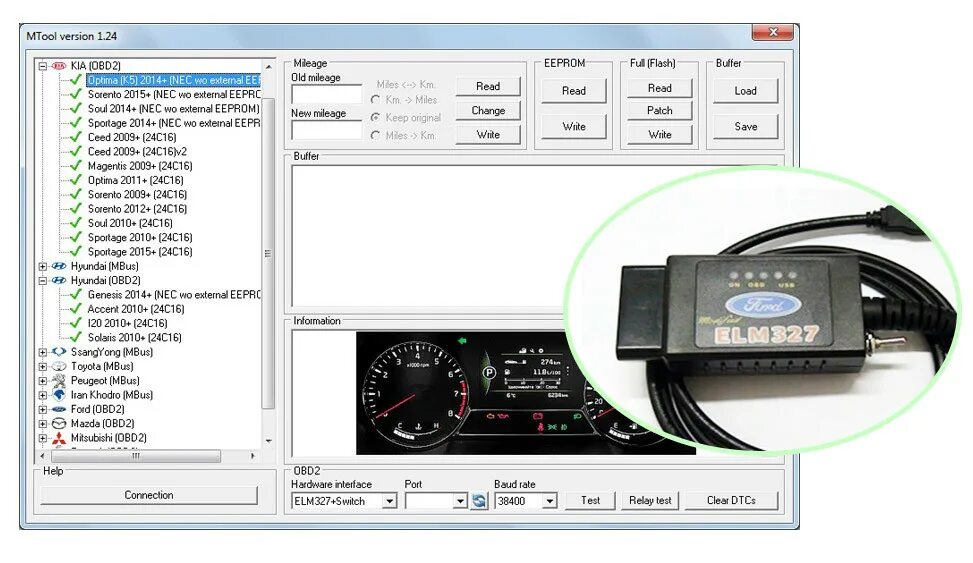
Task: Select Ceed 2009+ (24C16)v2 item
Action: [137, 151]
